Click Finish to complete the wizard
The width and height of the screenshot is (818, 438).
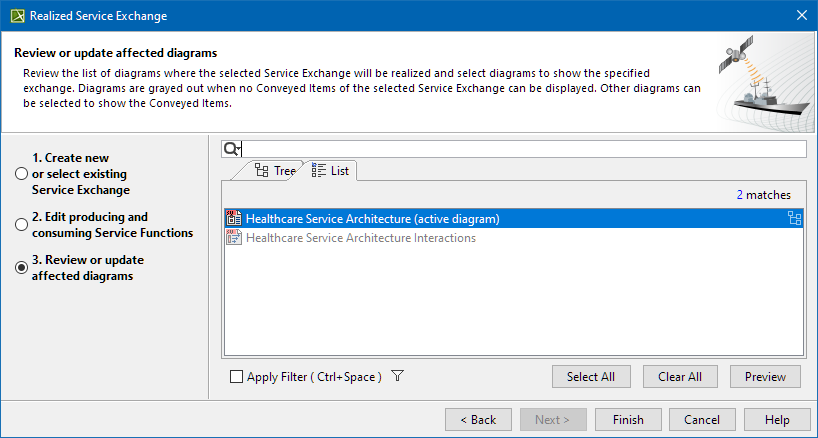tap(628, 419)
